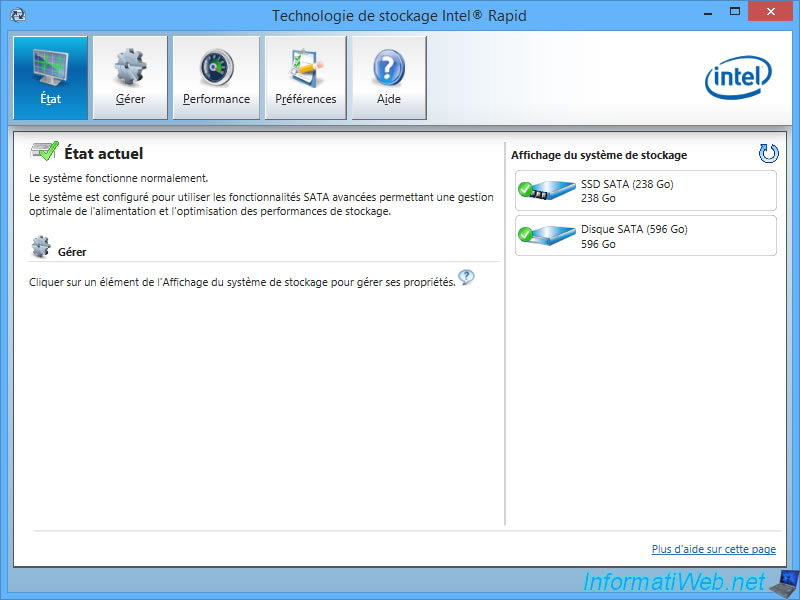The width and height of the screenshot is (800, 600).
Task: Select the SSD SATA (238 Go) drive
Action: (x=646, y=191)
